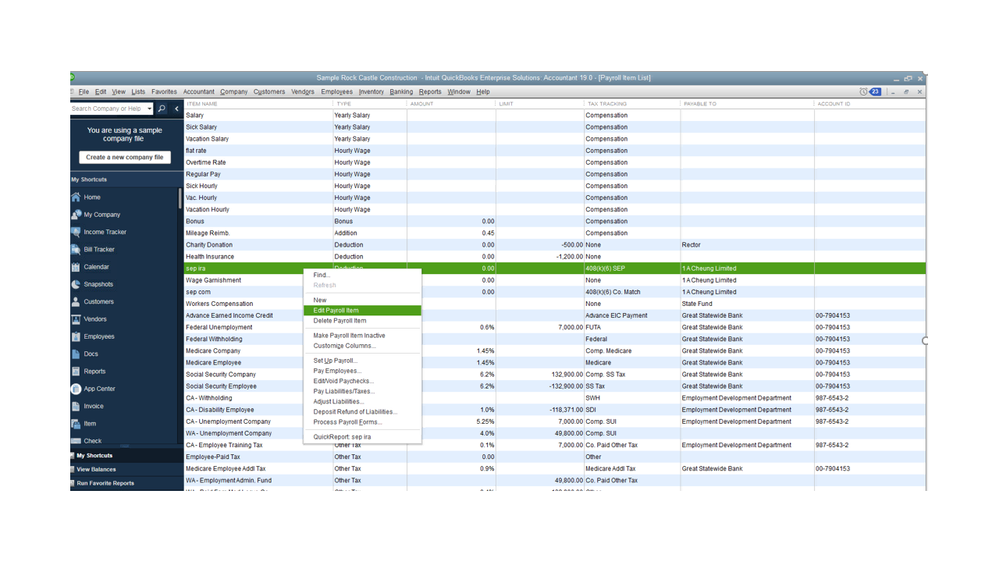This screenshot has height=562, width=999.
Task: Open Vendors shortcut icon
Action: (x=76, y=319)
